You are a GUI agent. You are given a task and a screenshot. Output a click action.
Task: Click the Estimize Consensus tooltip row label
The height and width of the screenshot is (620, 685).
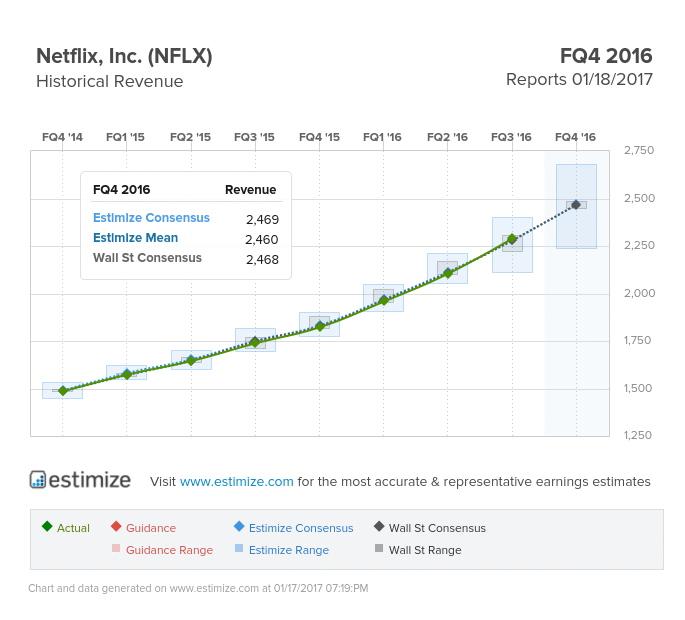(151, 218)
